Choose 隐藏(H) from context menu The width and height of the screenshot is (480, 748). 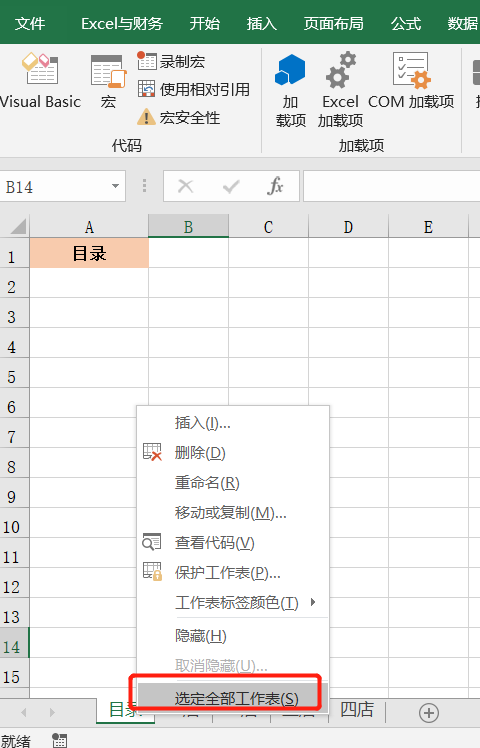[233, 636]
